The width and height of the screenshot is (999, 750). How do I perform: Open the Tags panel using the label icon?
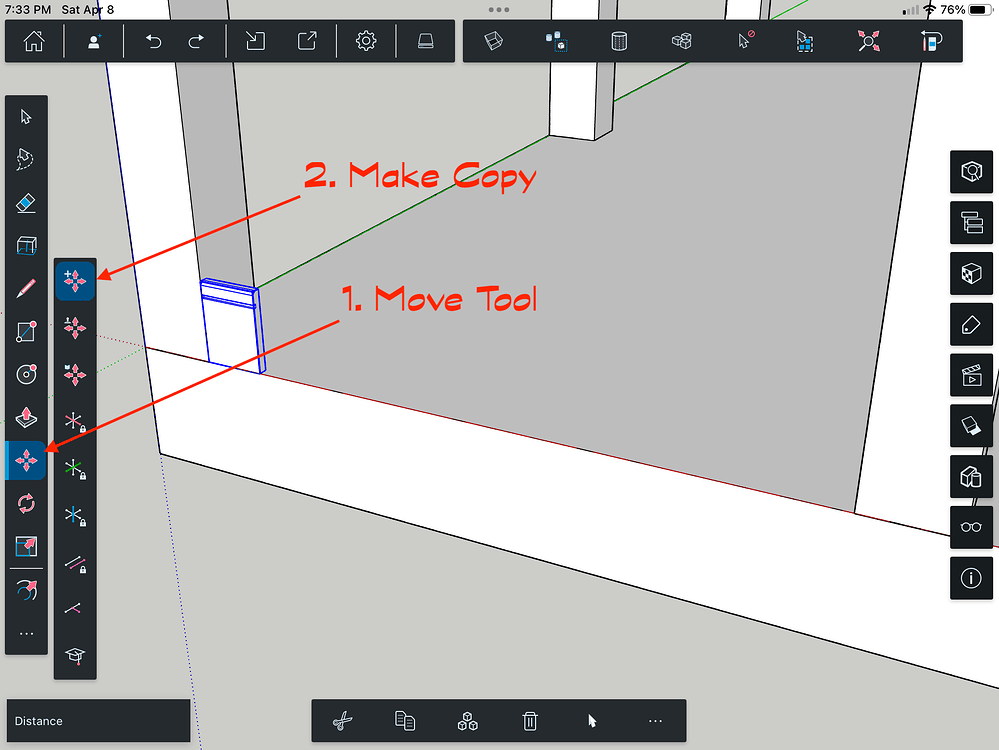[971, 324]
